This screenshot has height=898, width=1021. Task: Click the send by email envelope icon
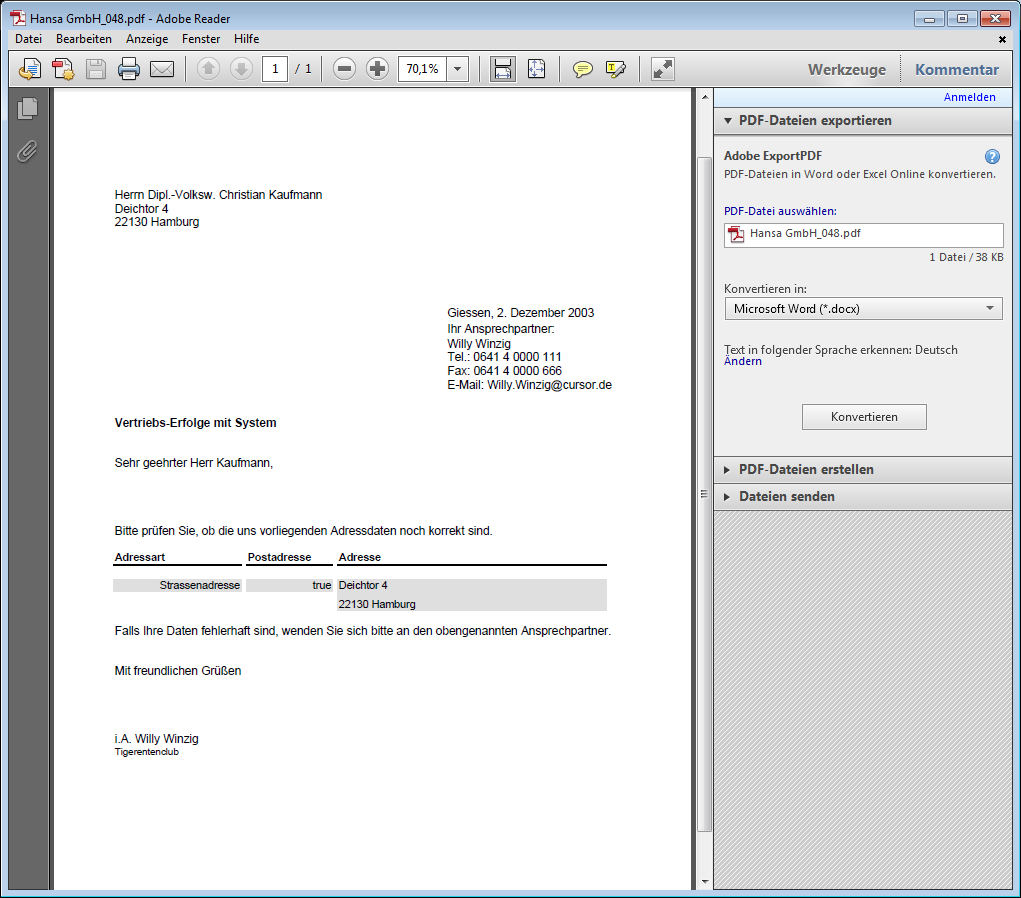(162, 69)
